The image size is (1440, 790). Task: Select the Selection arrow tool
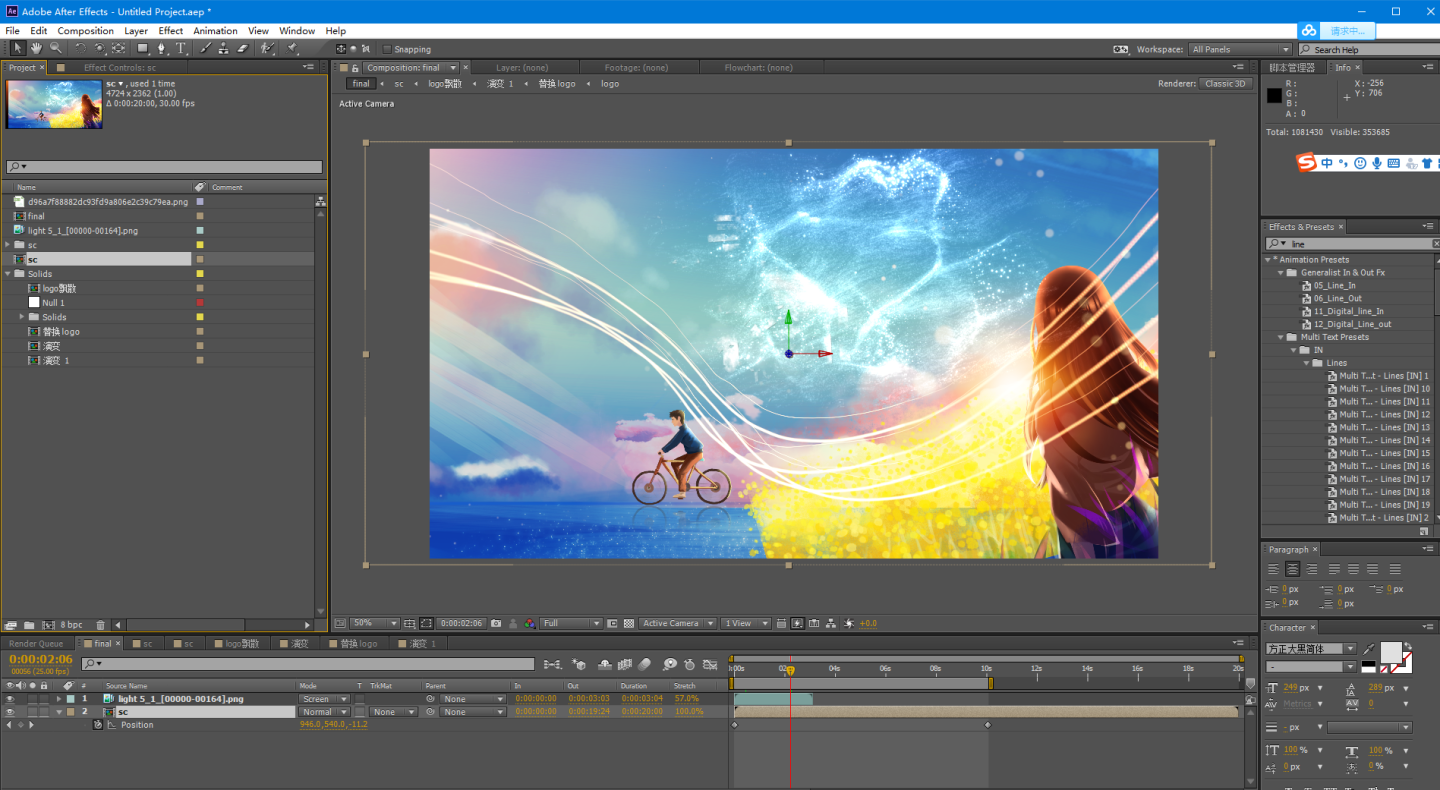point(18,48)
